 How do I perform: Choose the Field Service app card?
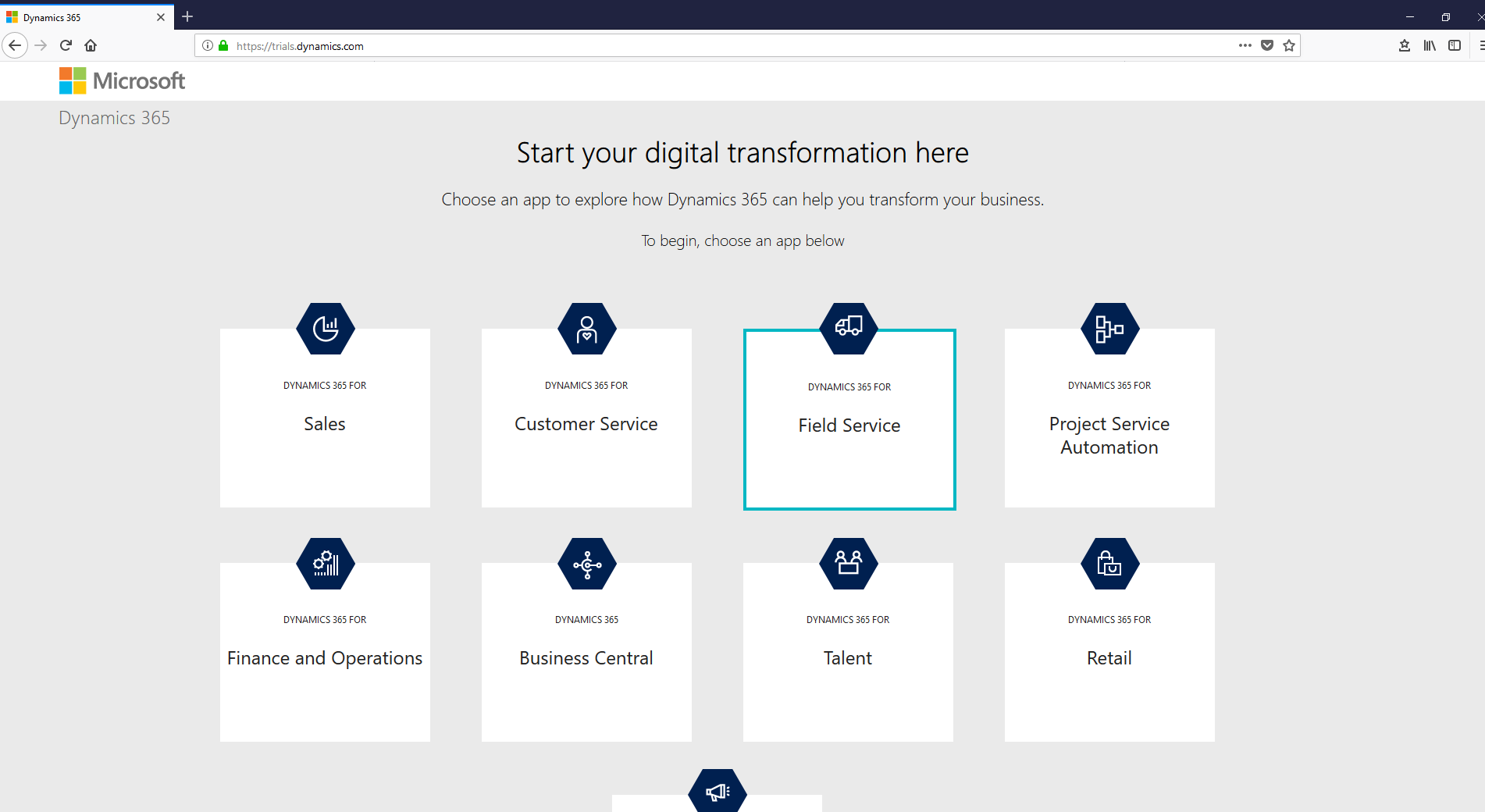[849, 419]
